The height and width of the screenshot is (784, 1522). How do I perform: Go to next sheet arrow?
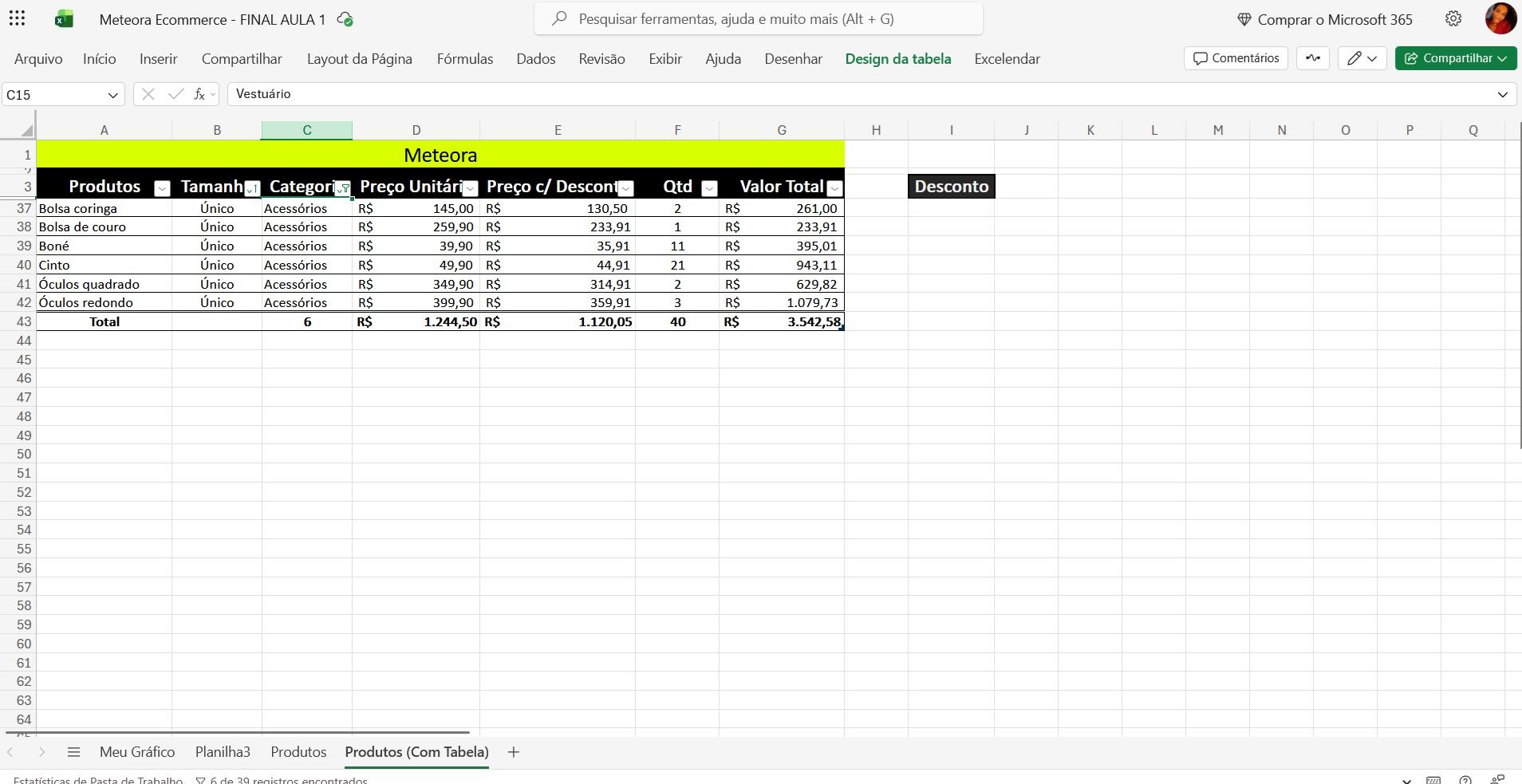click(41, 752)
